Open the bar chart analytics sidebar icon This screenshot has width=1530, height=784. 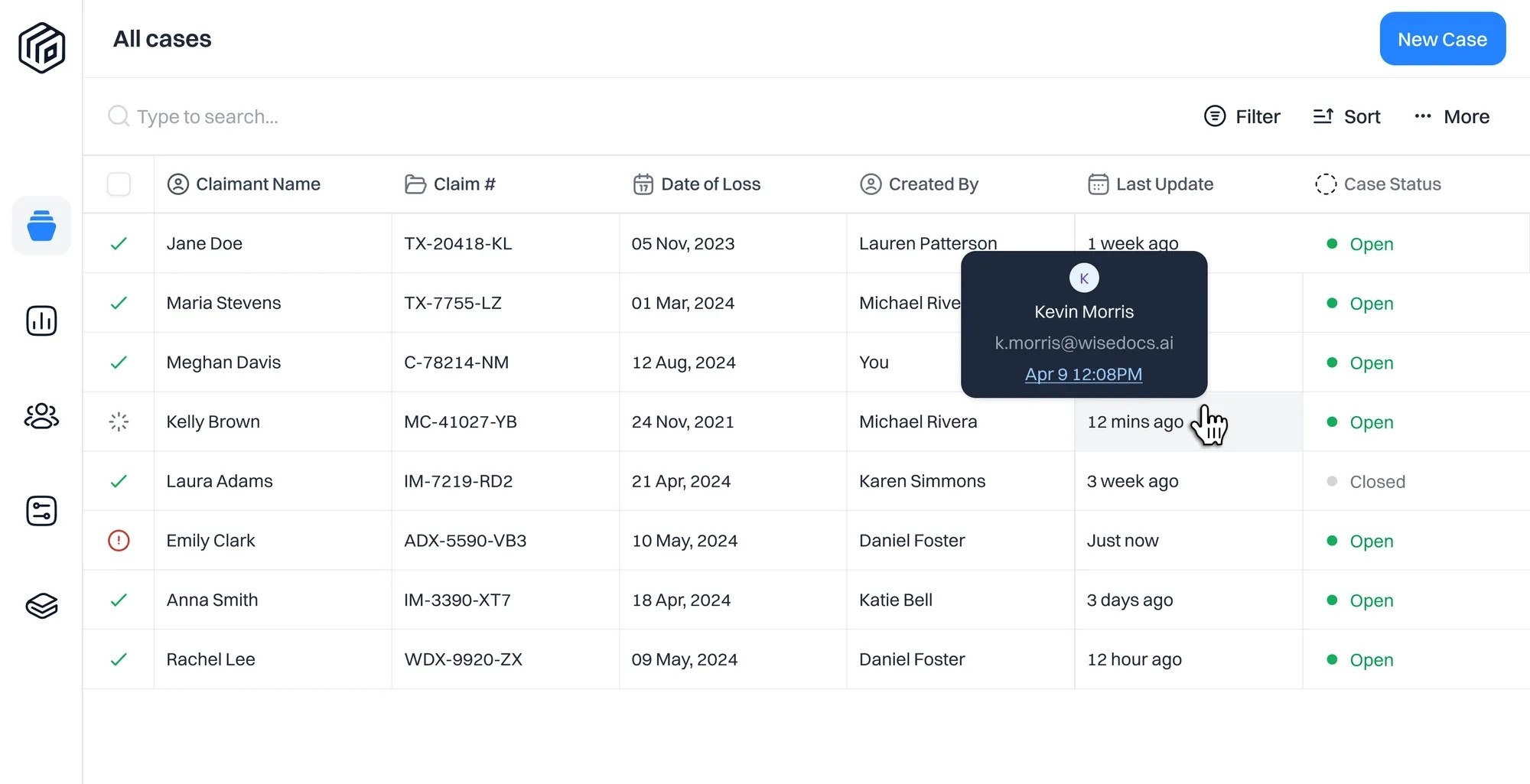(x=41, y=320)
